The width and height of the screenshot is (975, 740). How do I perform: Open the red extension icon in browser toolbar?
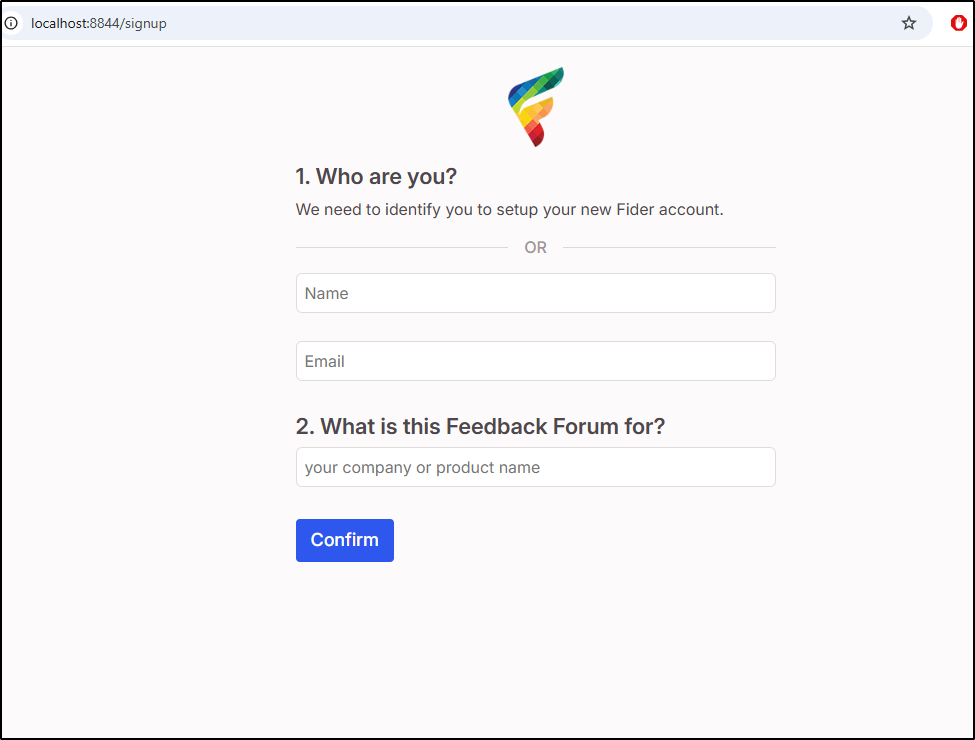click(958, 23)
